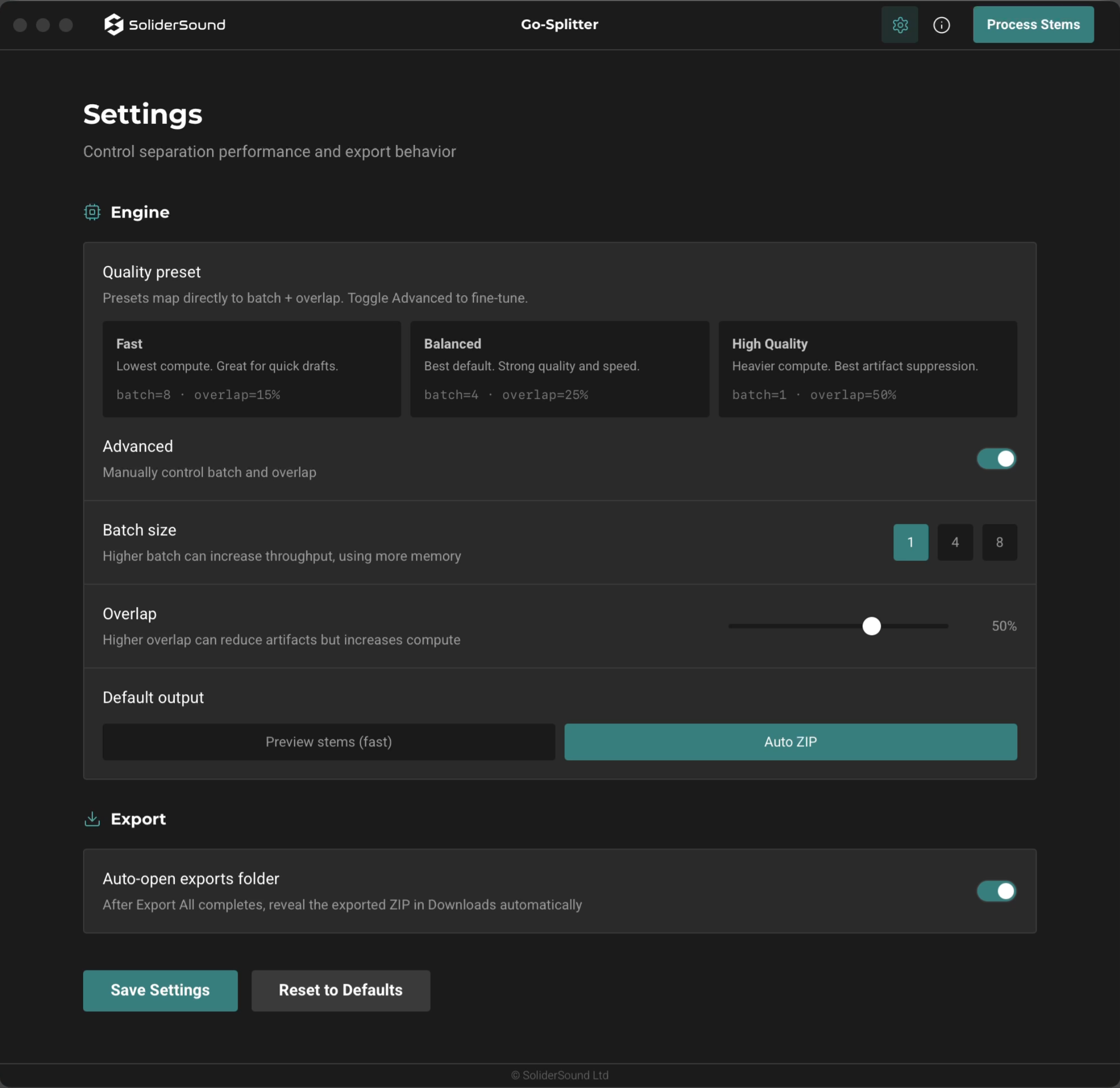Screen dimensions: 1120x1088
Task: Click the SoliderSound logo
Action: 165,25
